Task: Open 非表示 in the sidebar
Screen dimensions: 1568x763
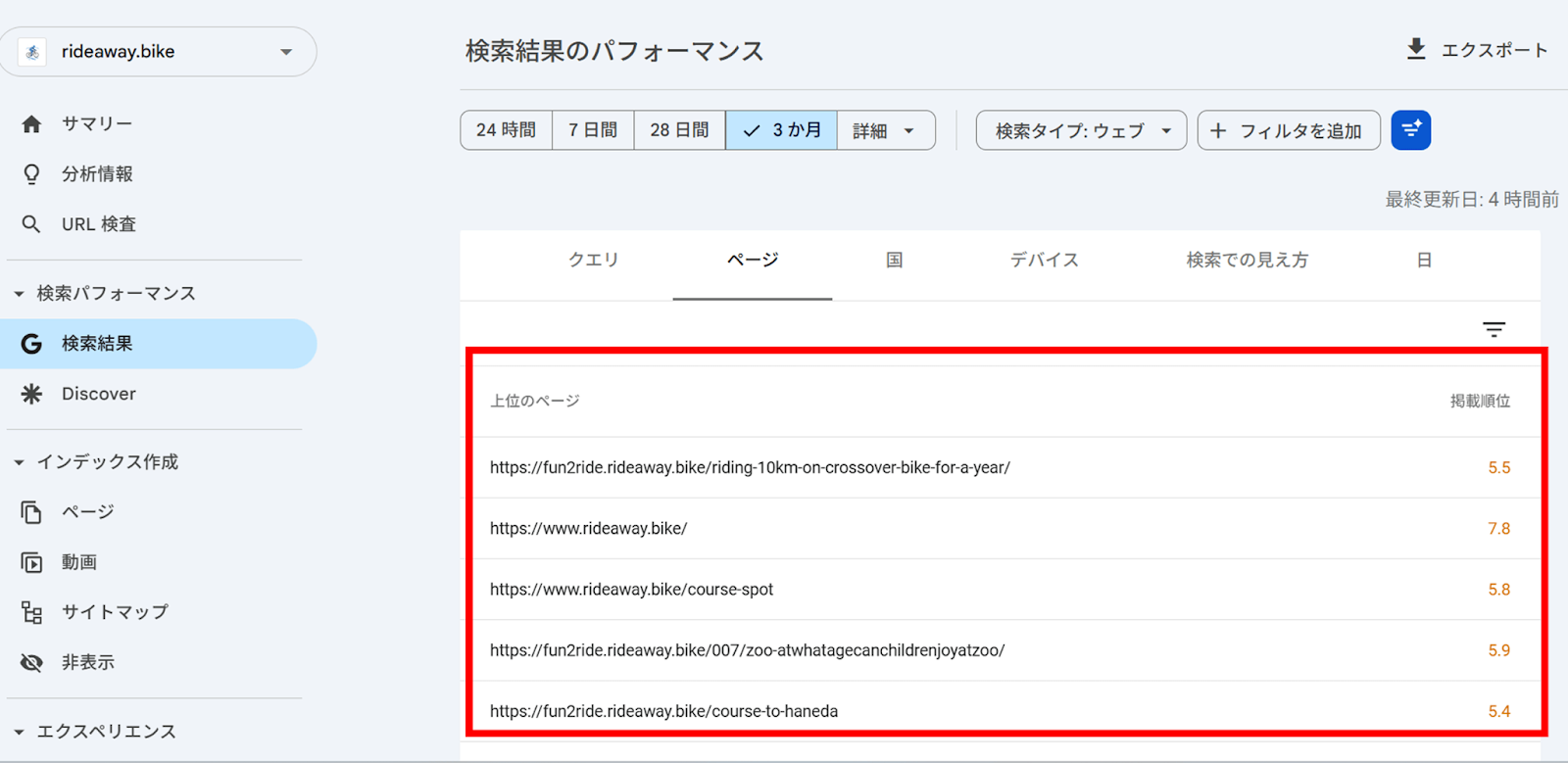Action: [x=88, y=663]
